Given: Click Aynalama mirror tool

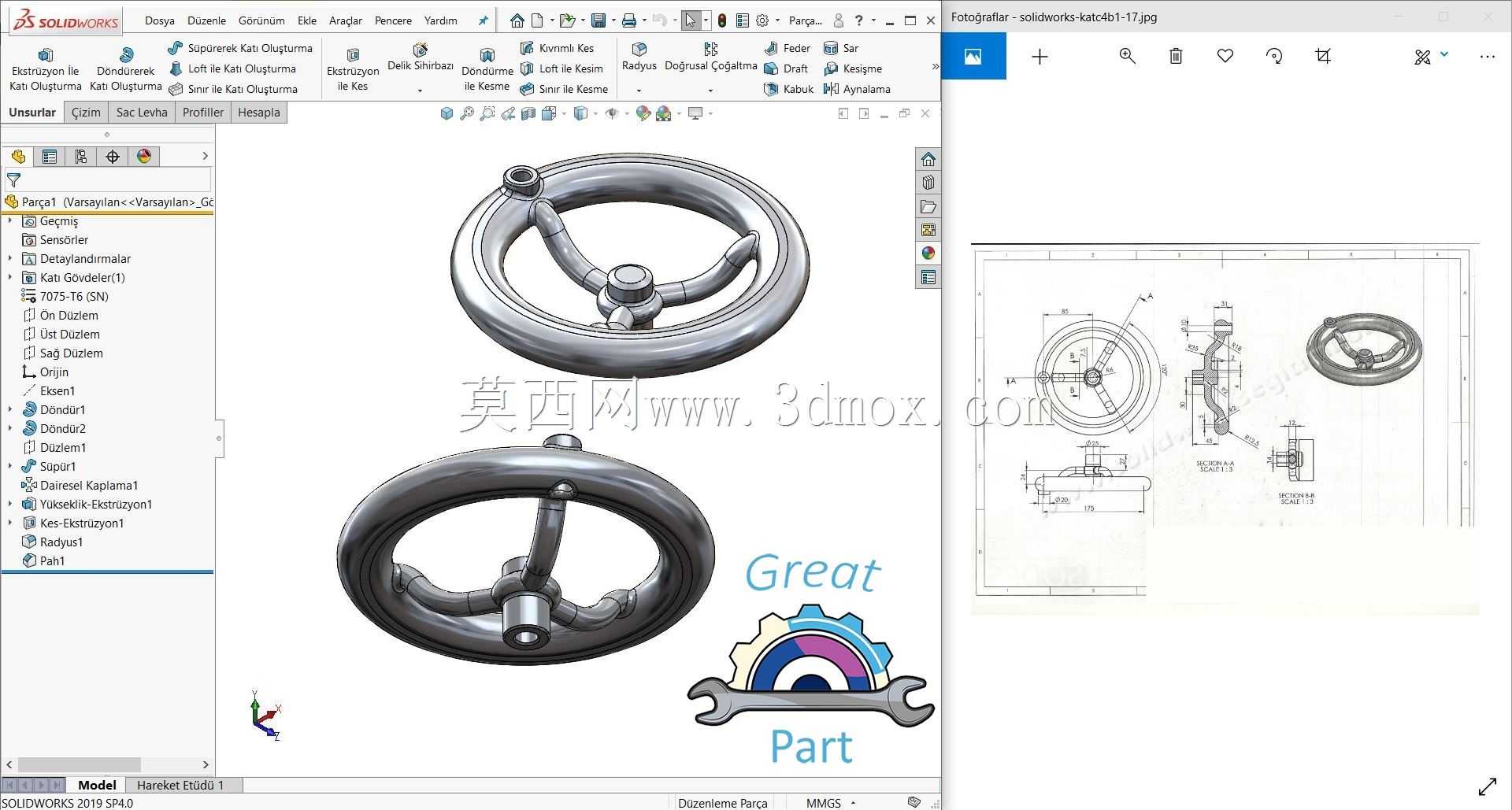Looking at the screenshot, I should (x=857, y=89).
